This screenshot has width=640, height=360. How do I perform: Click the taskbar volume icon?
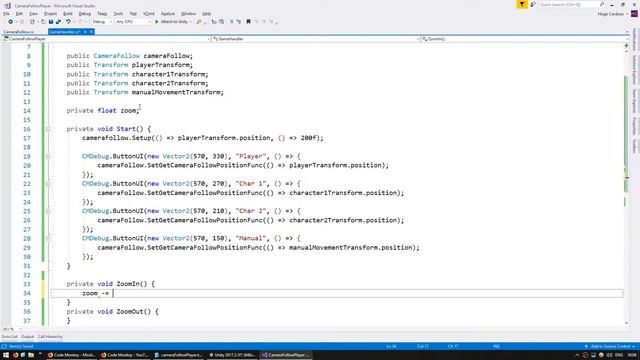[609, 355]
